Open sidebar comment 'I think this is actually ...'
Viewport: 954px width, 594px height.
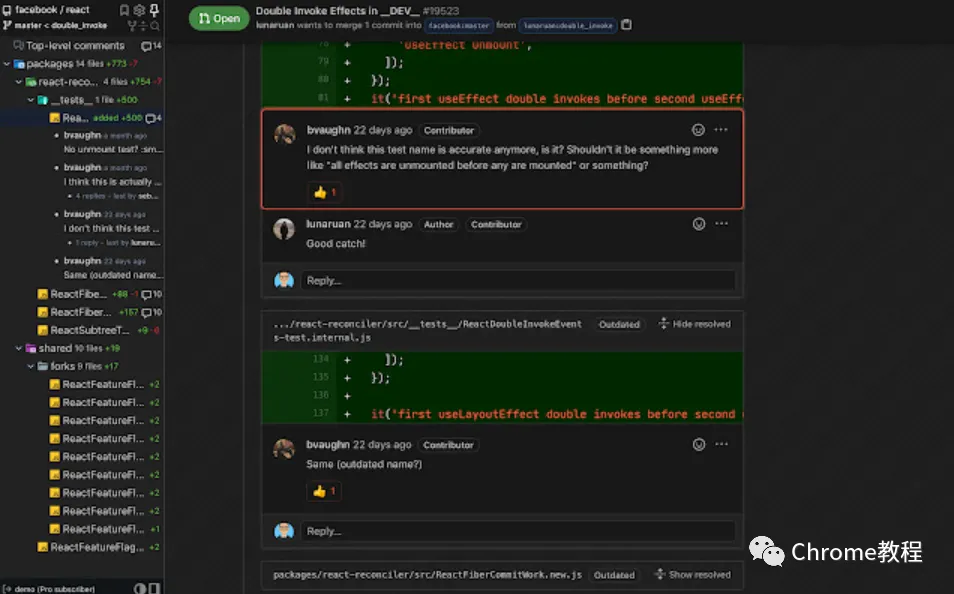(113, 181)
